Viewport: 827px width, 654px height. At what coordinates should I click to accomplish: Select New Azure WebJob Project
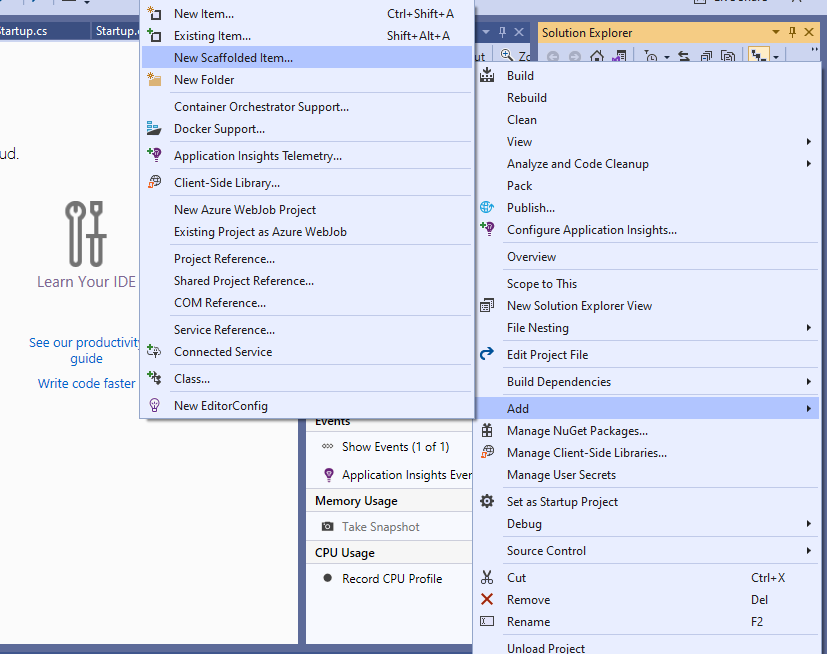306,209
